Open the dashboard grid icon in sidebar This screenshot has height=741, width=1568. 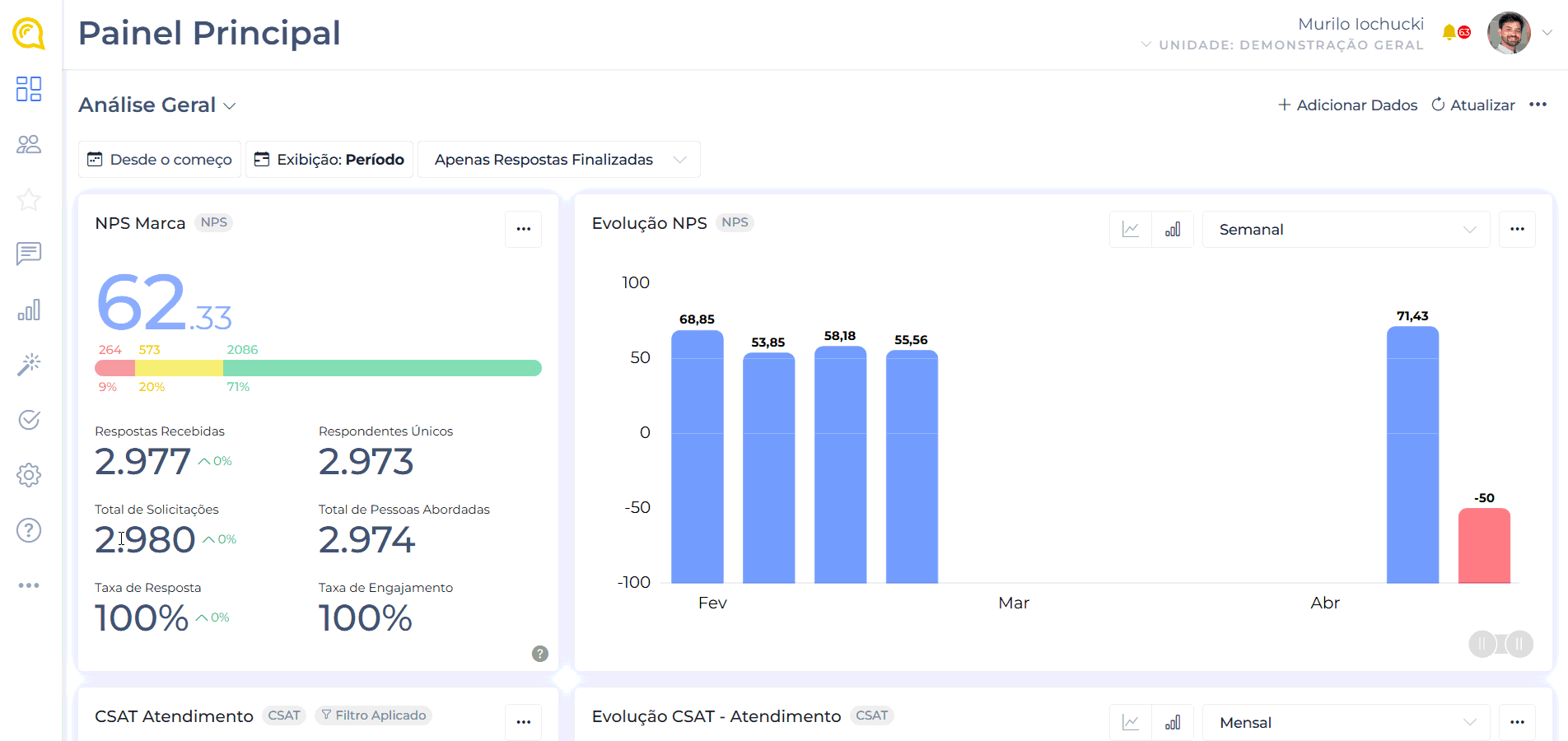[x=29, y=89]
